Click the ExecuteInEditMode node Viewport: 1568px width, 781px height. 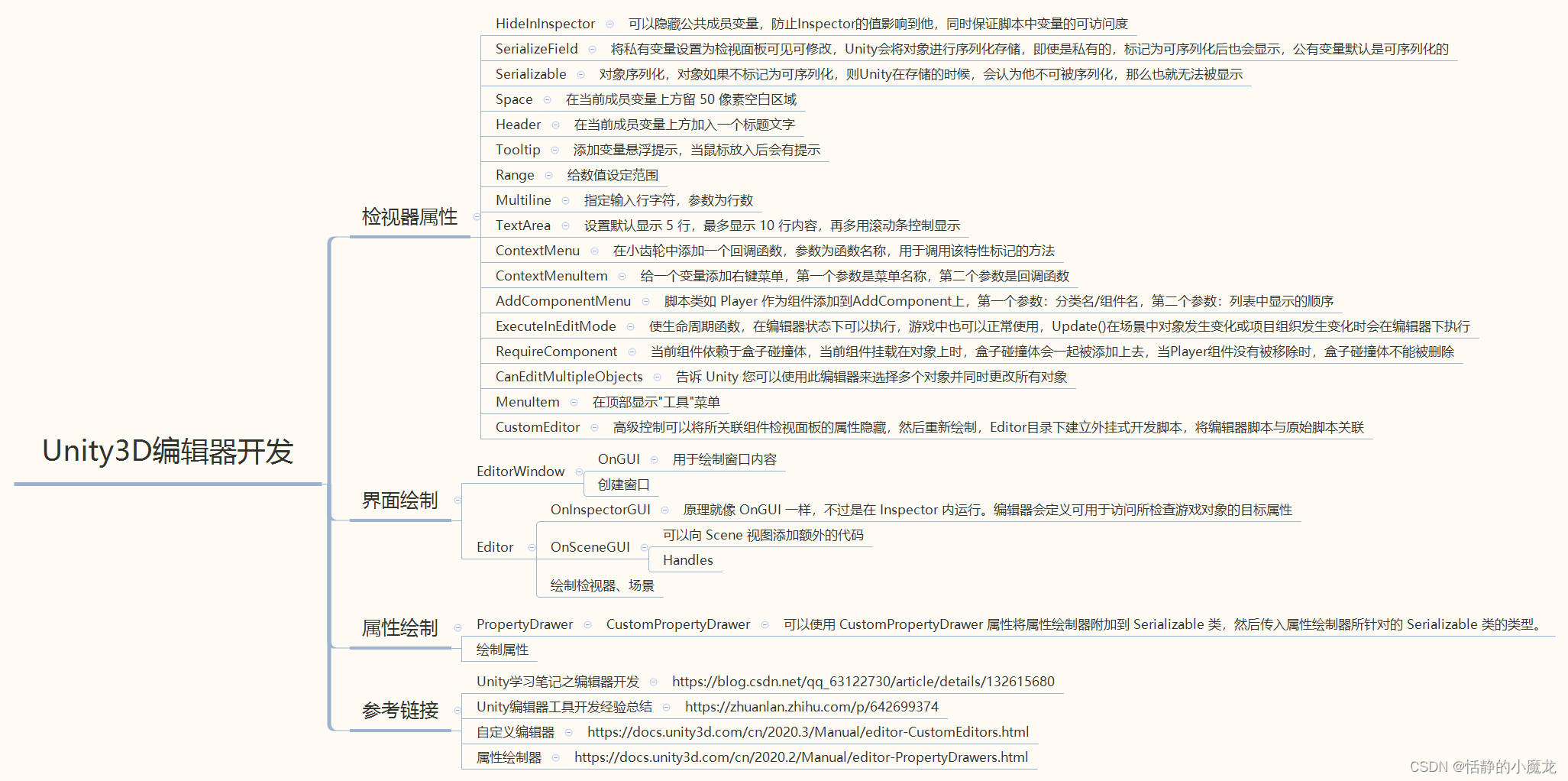pyautogui.click(x=556, y=326)
